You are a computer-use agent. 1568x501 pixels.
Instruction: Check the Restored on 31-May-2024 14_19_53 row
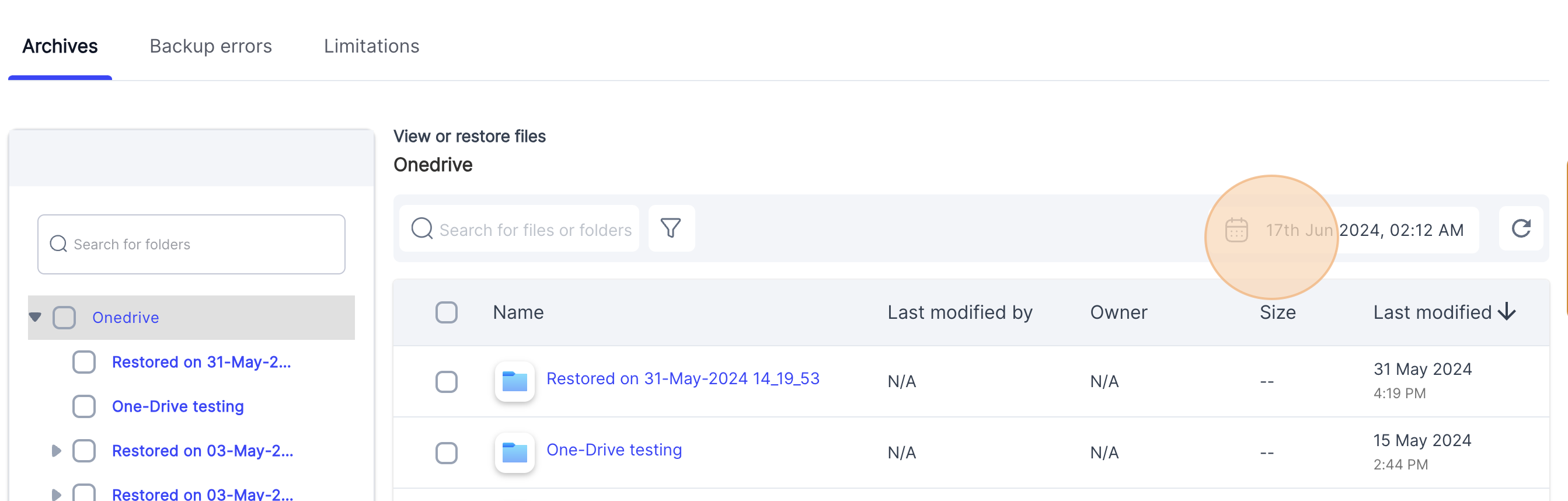446,382
